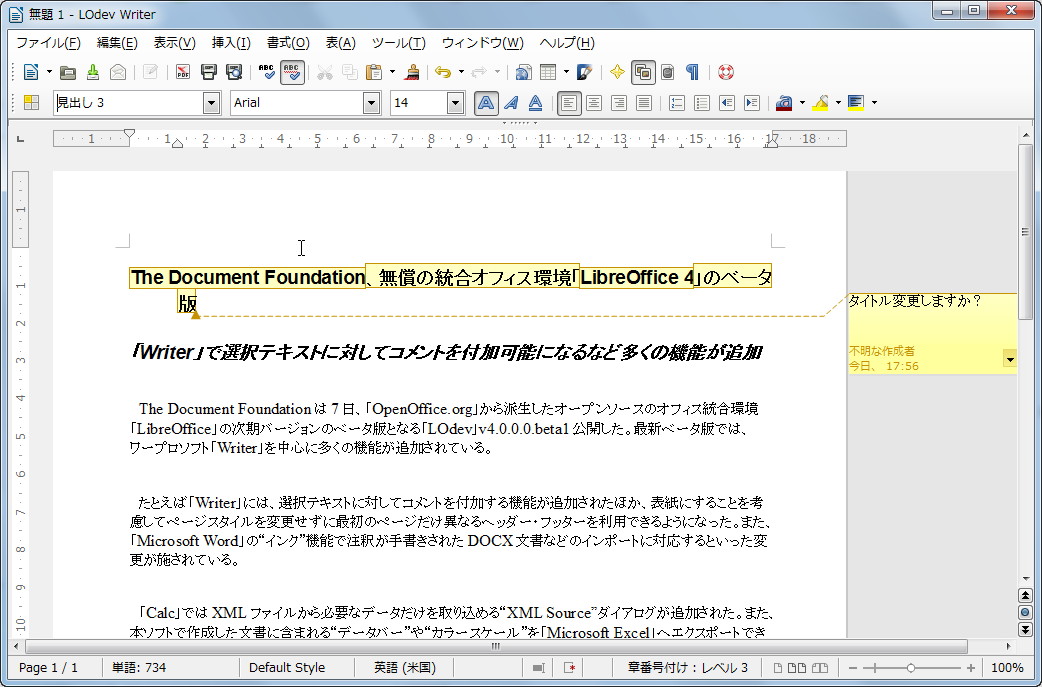Paste from the clipboard
Viewport: 1042px width, 687px height.
coord(374,72)
